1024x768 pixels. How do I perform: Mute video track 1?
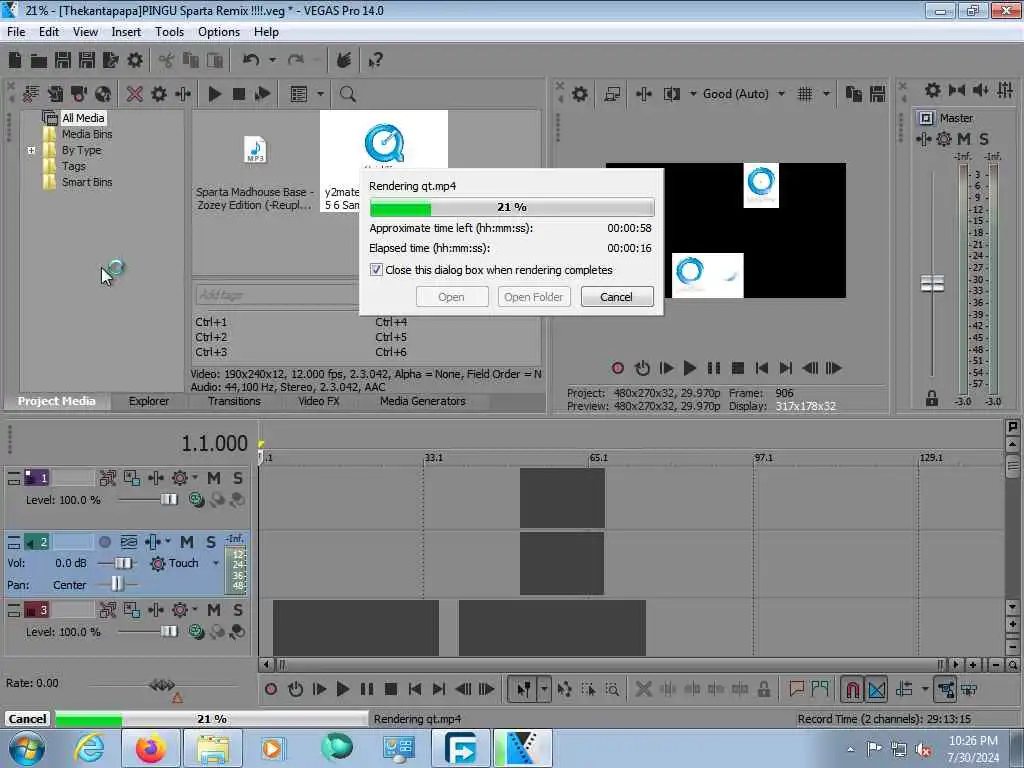(x=214, y=478)
